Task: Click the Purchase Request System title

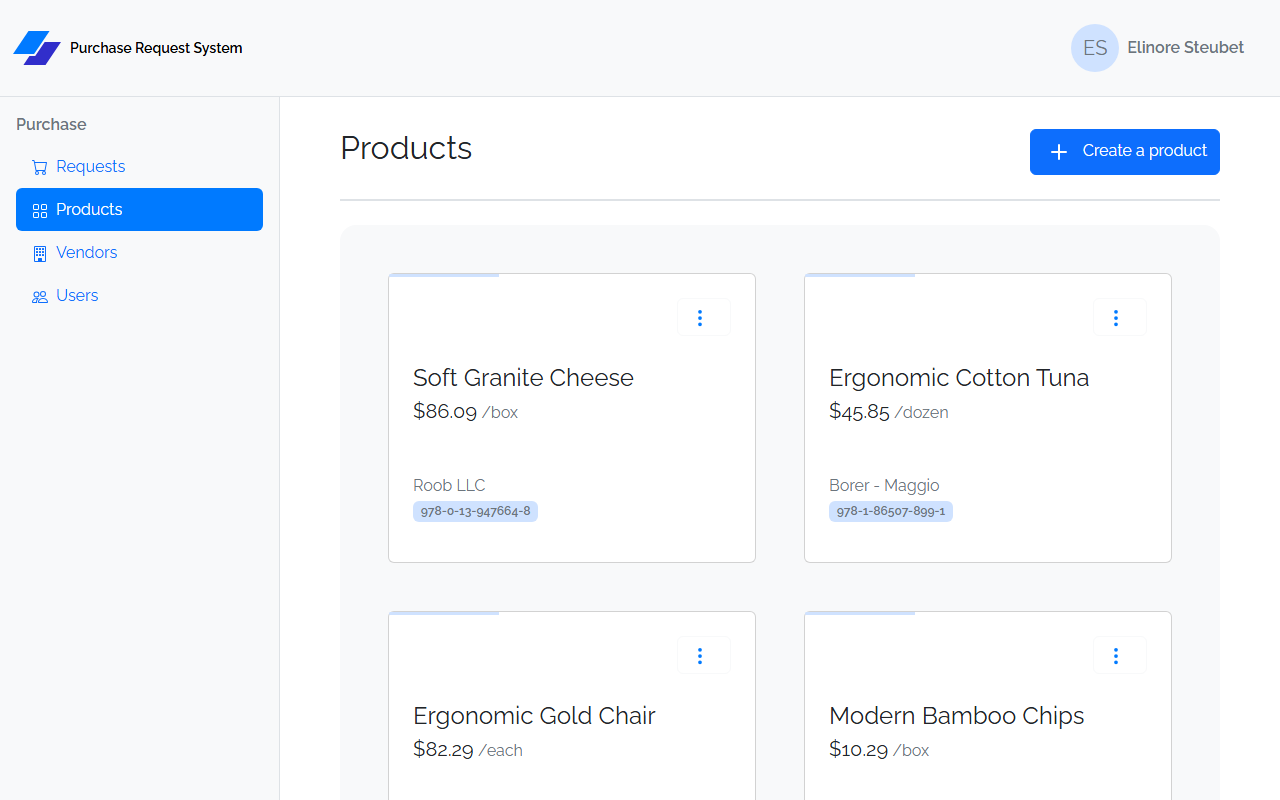Action: pos(156,48)
